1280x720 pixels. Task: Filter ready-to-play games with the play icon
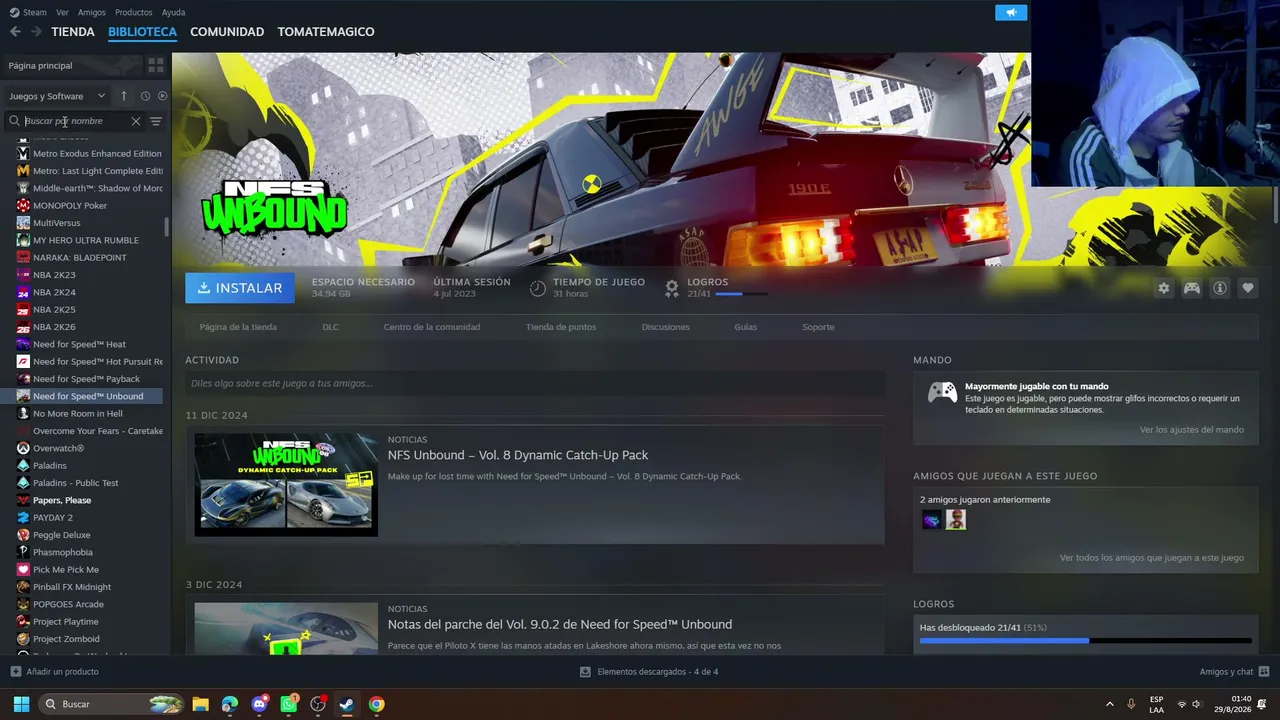point(162,96)
